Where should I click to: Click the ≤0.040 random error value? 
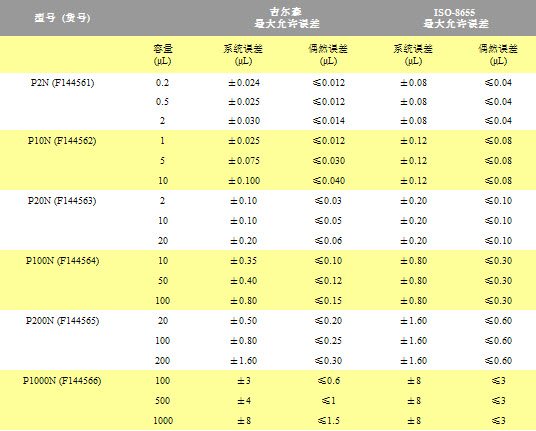[x=329, y=180]
